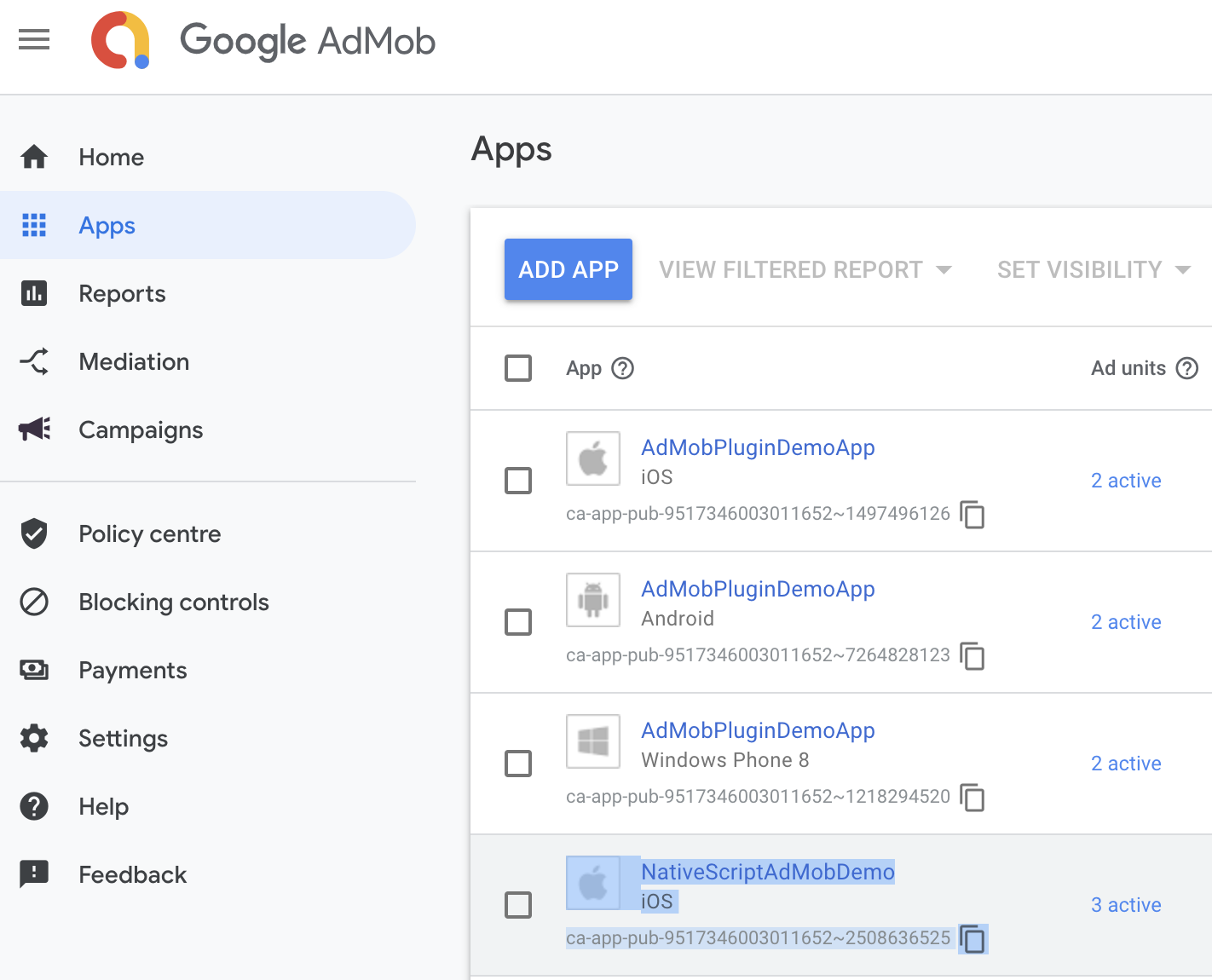Click the Windows Phone 8 platform label
1212x980 pixels.
pos(725,760)
